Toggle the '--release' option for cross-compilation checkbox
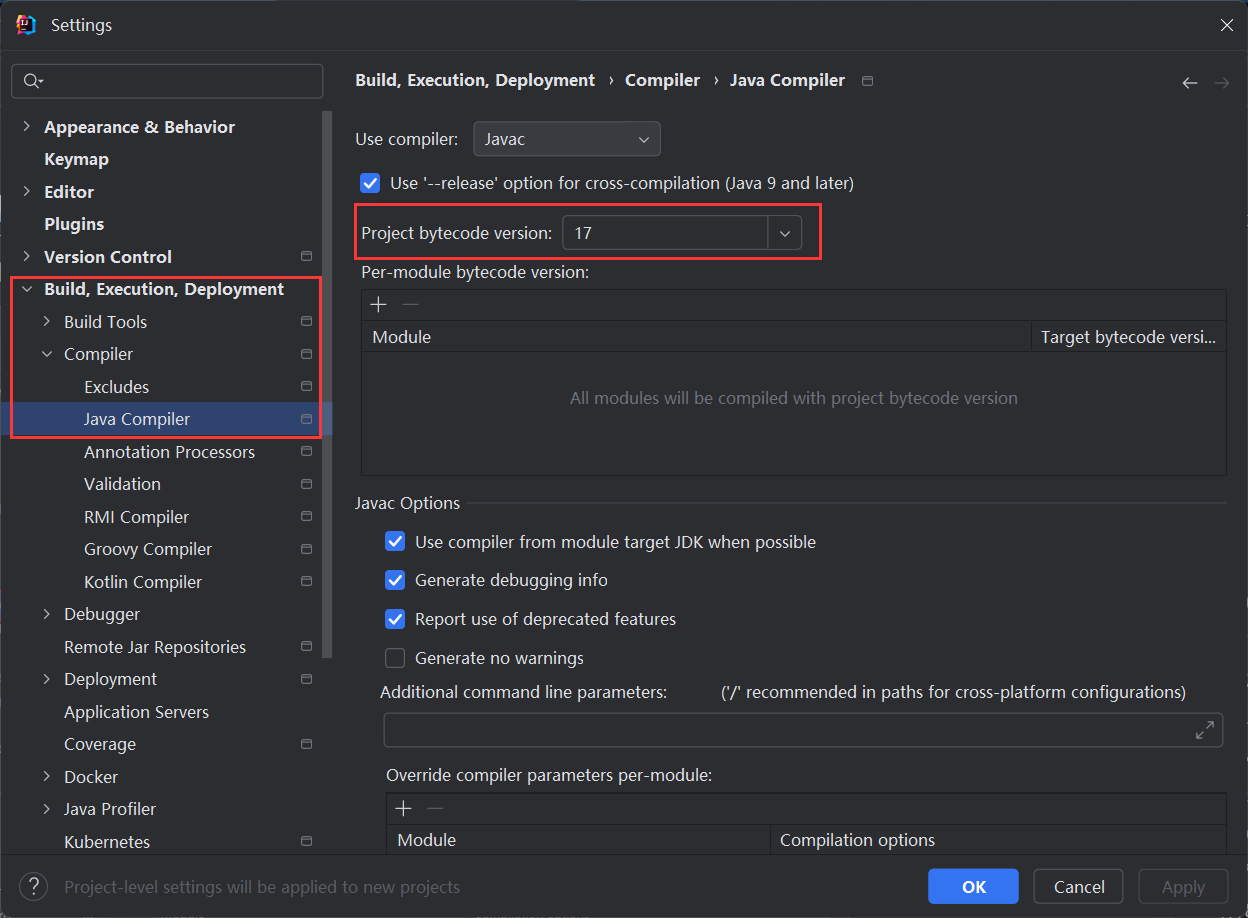The height and width of the screenshot is (918, 1248). pyautogui.click(x=371, y=183)
